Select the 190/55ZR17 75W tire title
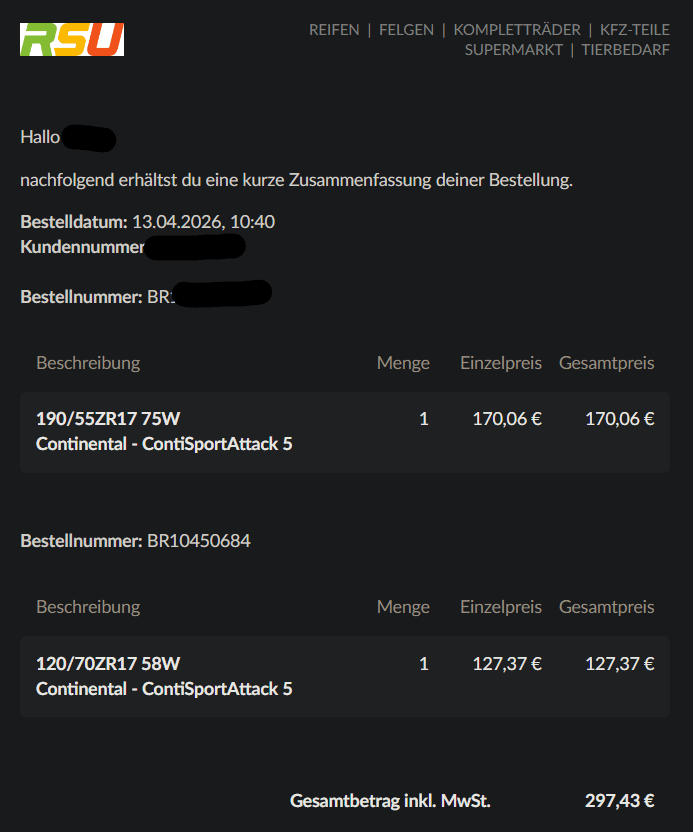The width and height of the screenshot is (693, 832). [108, 419]
